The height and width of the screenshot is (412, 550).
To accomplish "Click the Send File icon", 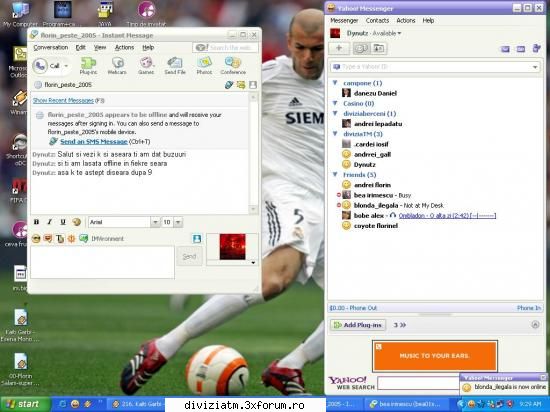I will point(175,66).
